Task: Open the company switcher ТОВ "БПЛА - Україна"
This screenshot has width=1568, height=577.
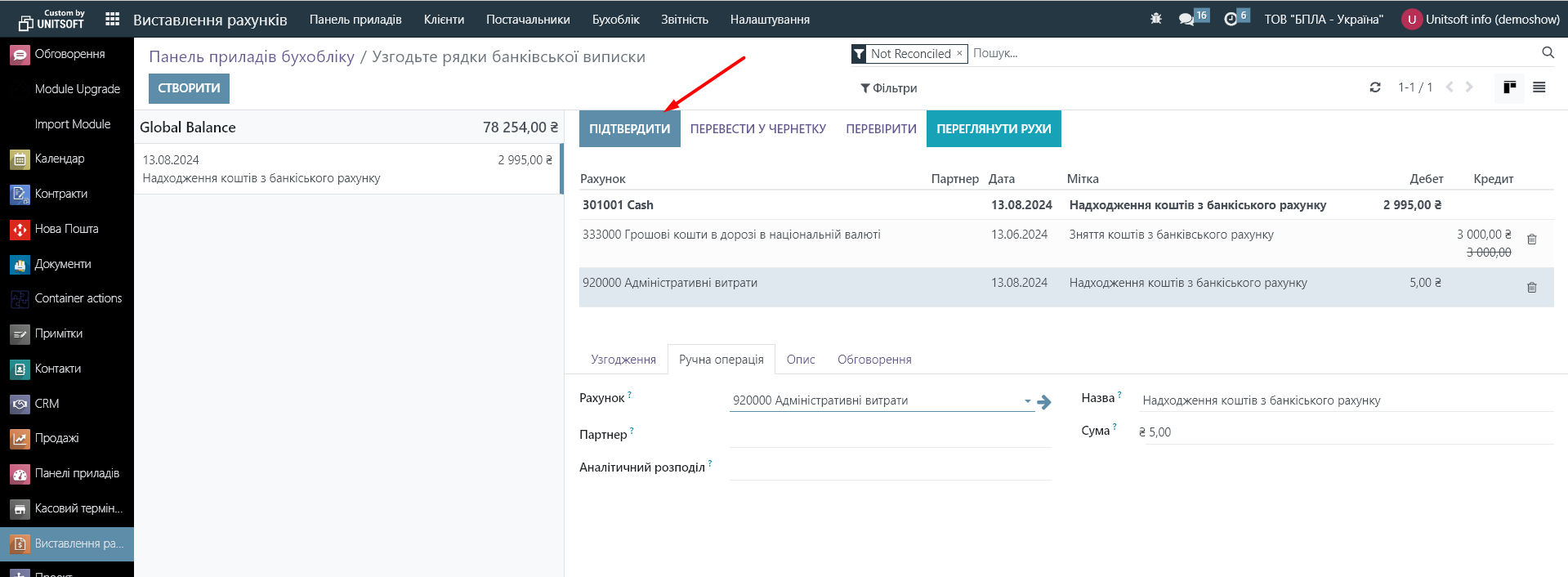Action: [x=1324, y=19]
